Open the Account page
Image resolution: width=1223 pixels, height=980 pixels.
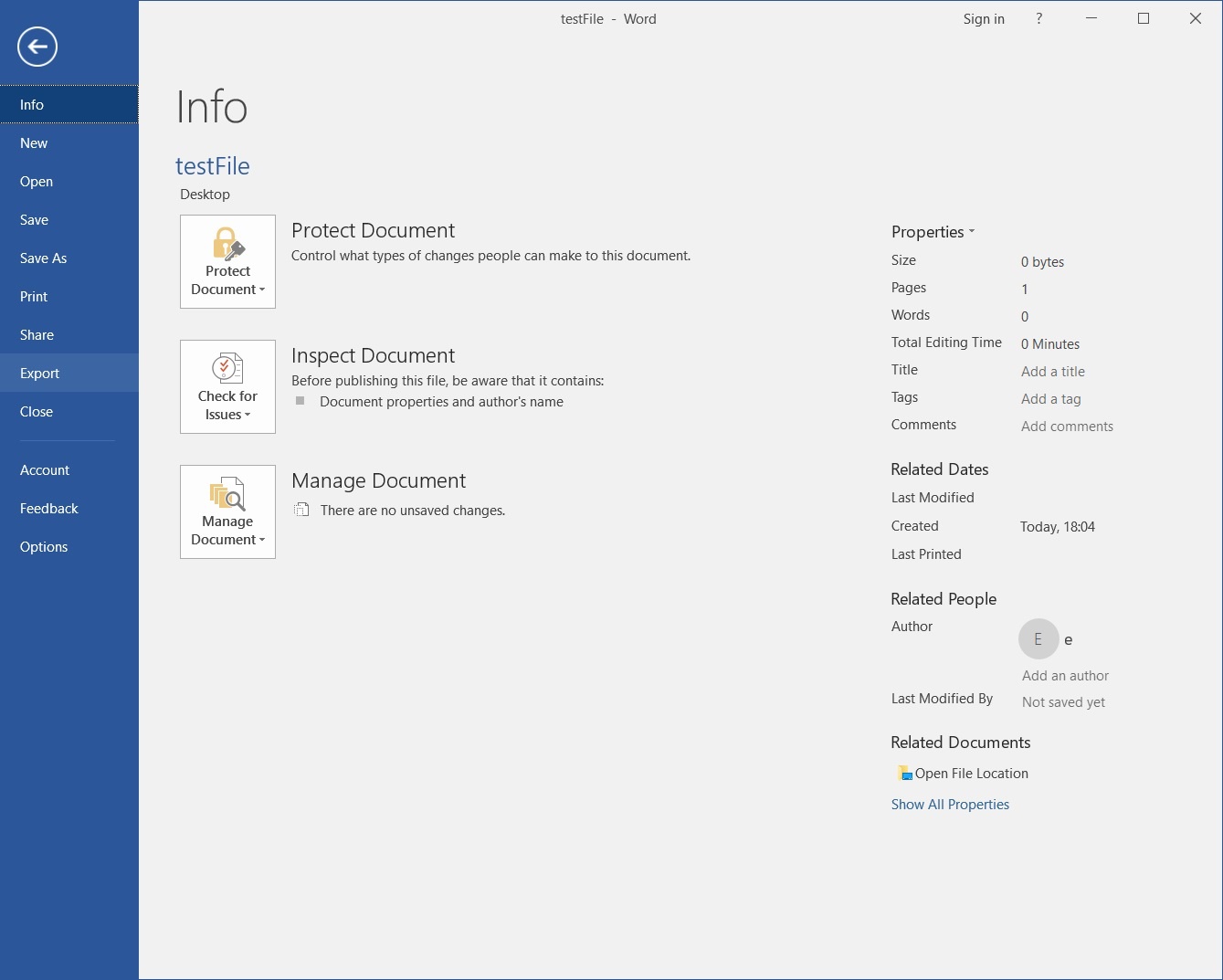69,469
